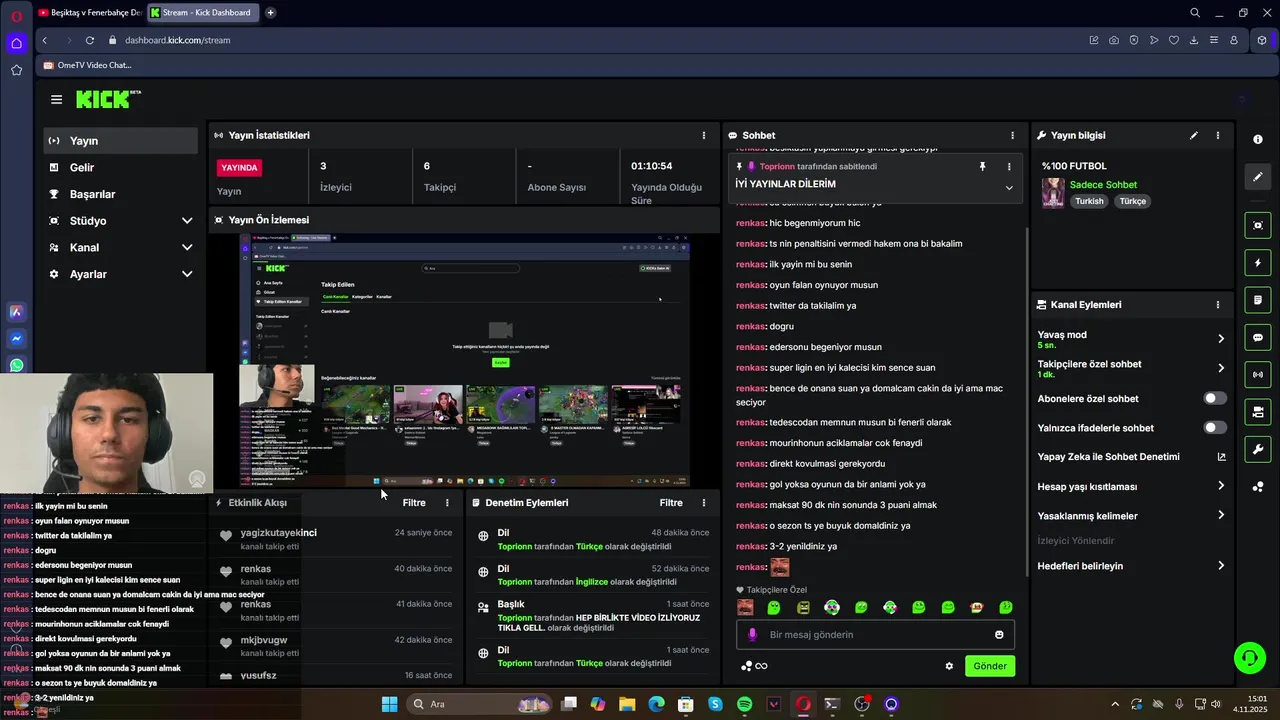Switch to Beşiktaş v Fenerbahçe browser tab
Viewport: 1280px width, 720px height.
coord(89,13)
